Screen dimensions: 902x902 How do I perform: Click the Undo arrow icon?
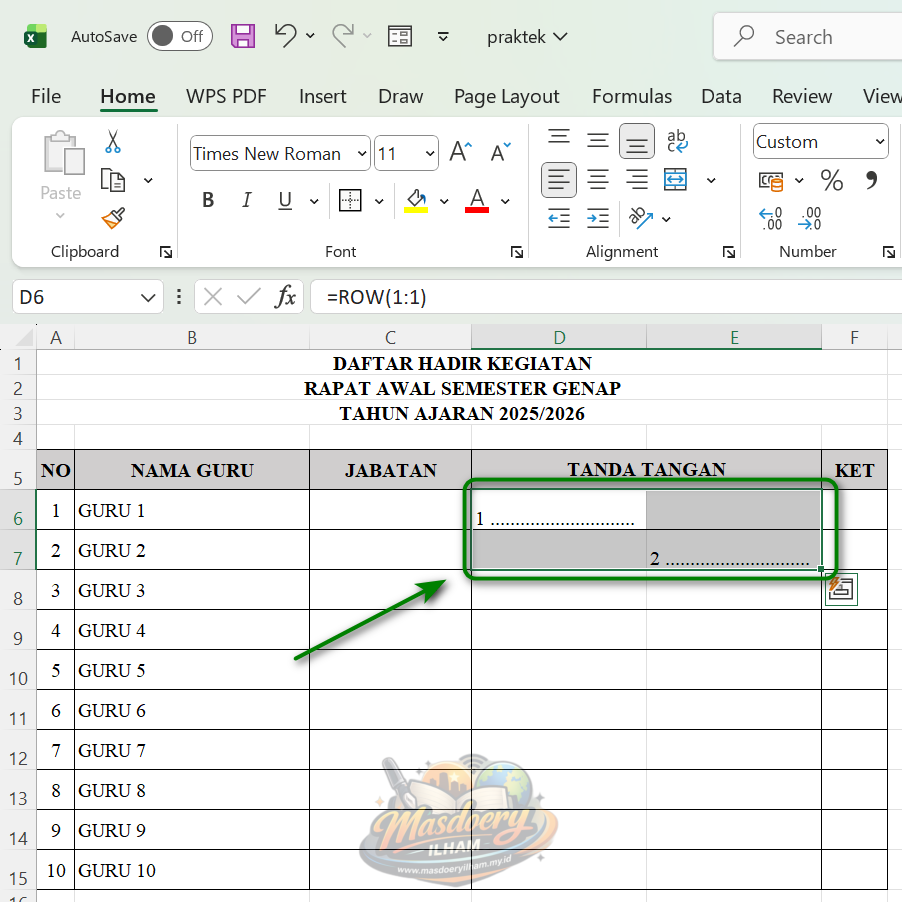click(286, 36)
